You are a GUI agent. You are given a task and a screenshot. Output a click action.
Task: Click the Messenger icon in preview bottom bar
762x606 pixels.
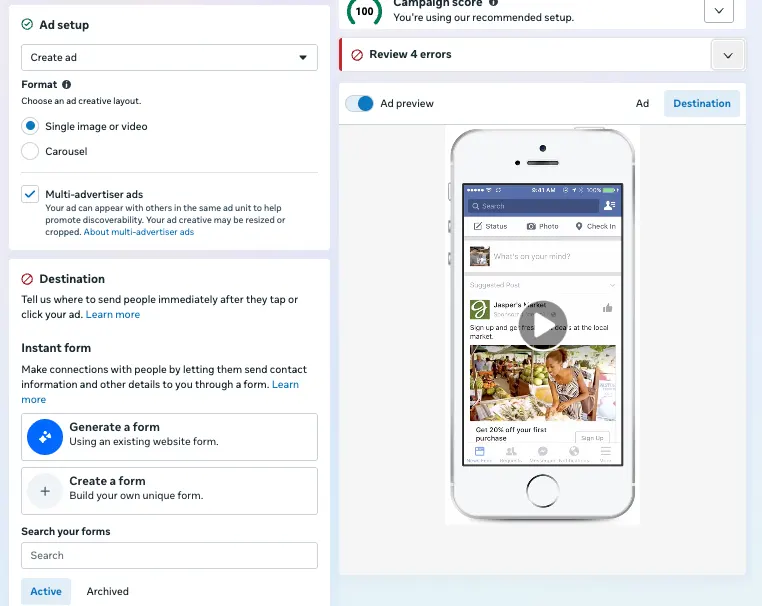pyautogui.click(x=543, y=451)
